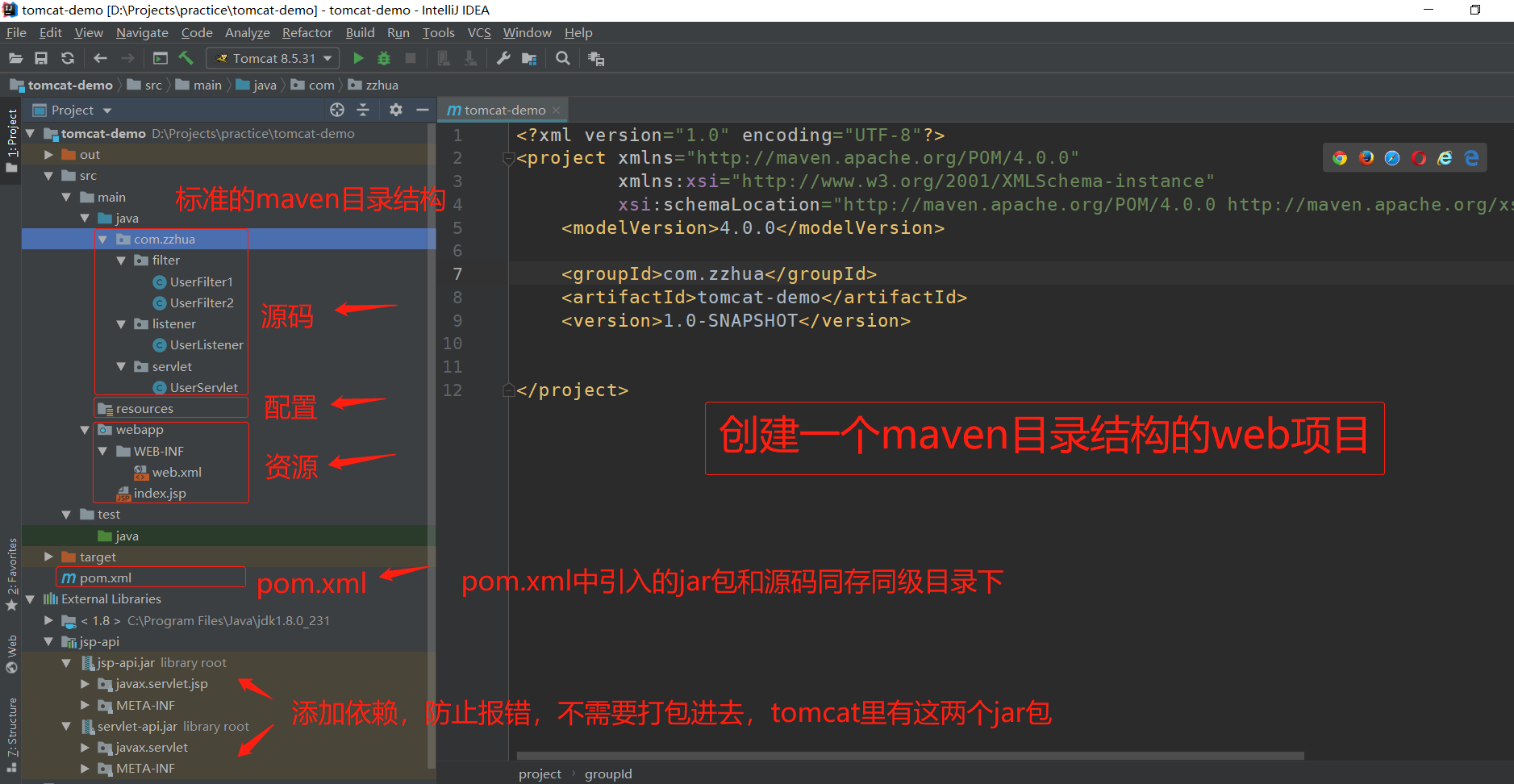Open Project panel gear settings

tap(395, 110)
